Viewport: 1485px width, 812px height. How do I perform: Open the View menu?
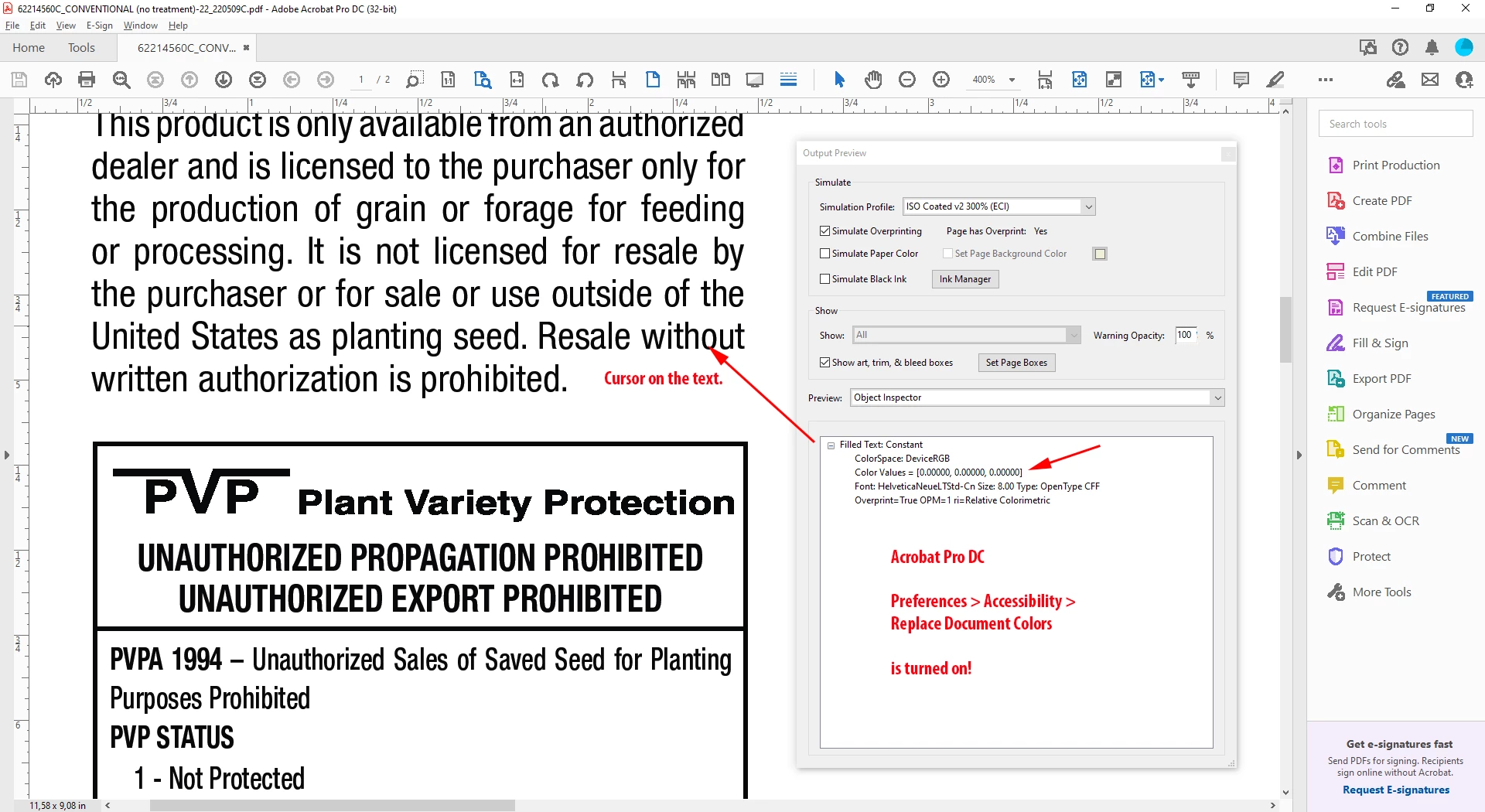[66, 26]
